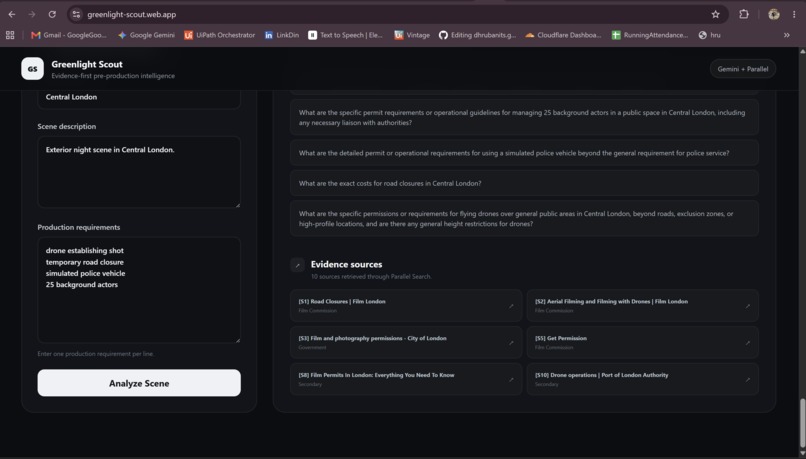This screenshot has width=806, height=459.
Task: Go back using browser back arrow
Action: click(12, 14)
